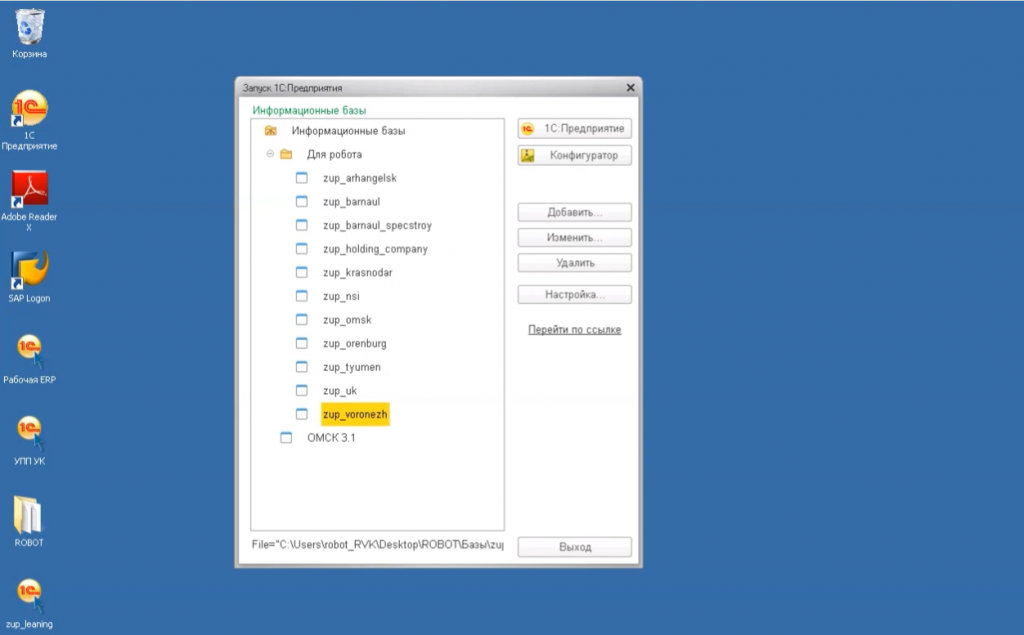Open the Конфигуратор button

pyautogui.click(x=575, y=155)
